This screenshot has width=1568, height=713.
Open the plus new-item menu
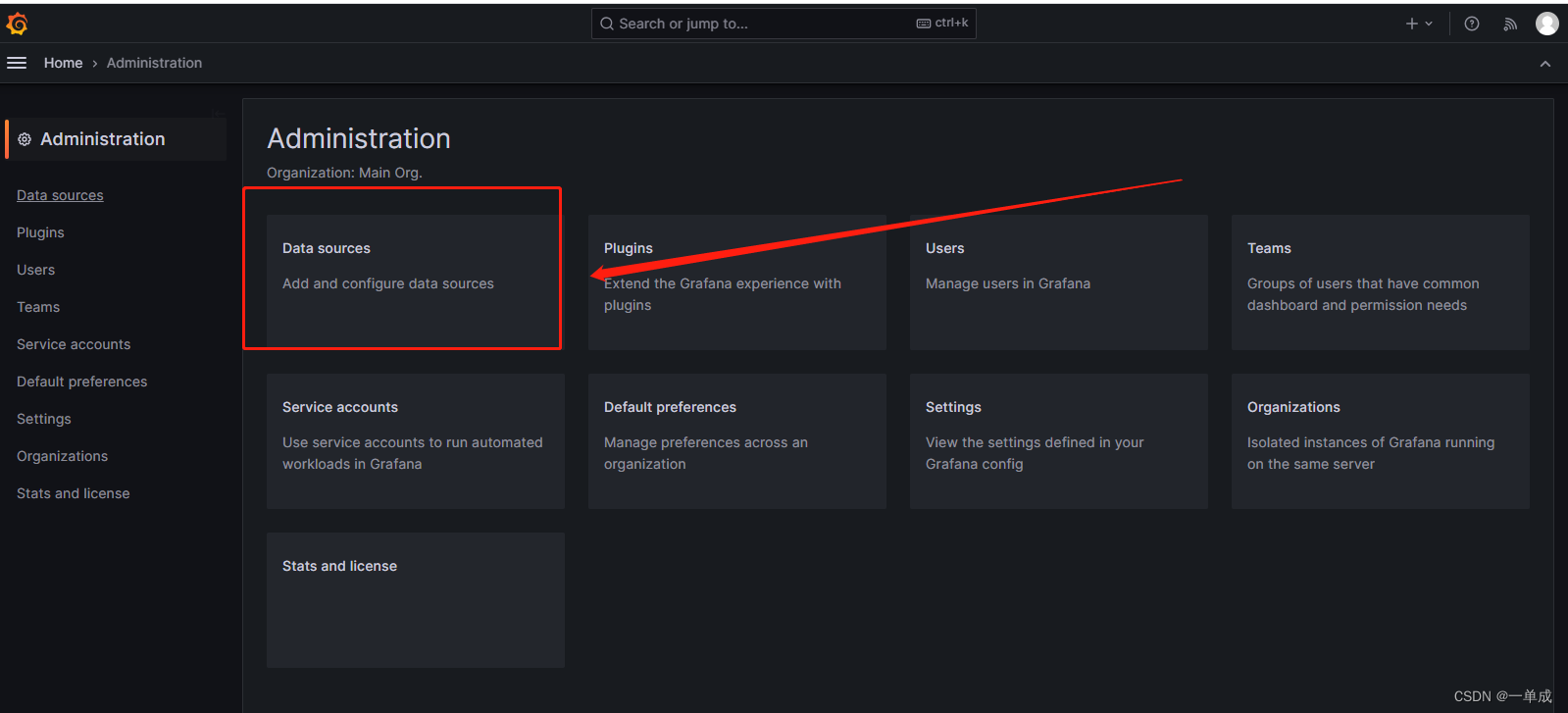(1419, 24)
